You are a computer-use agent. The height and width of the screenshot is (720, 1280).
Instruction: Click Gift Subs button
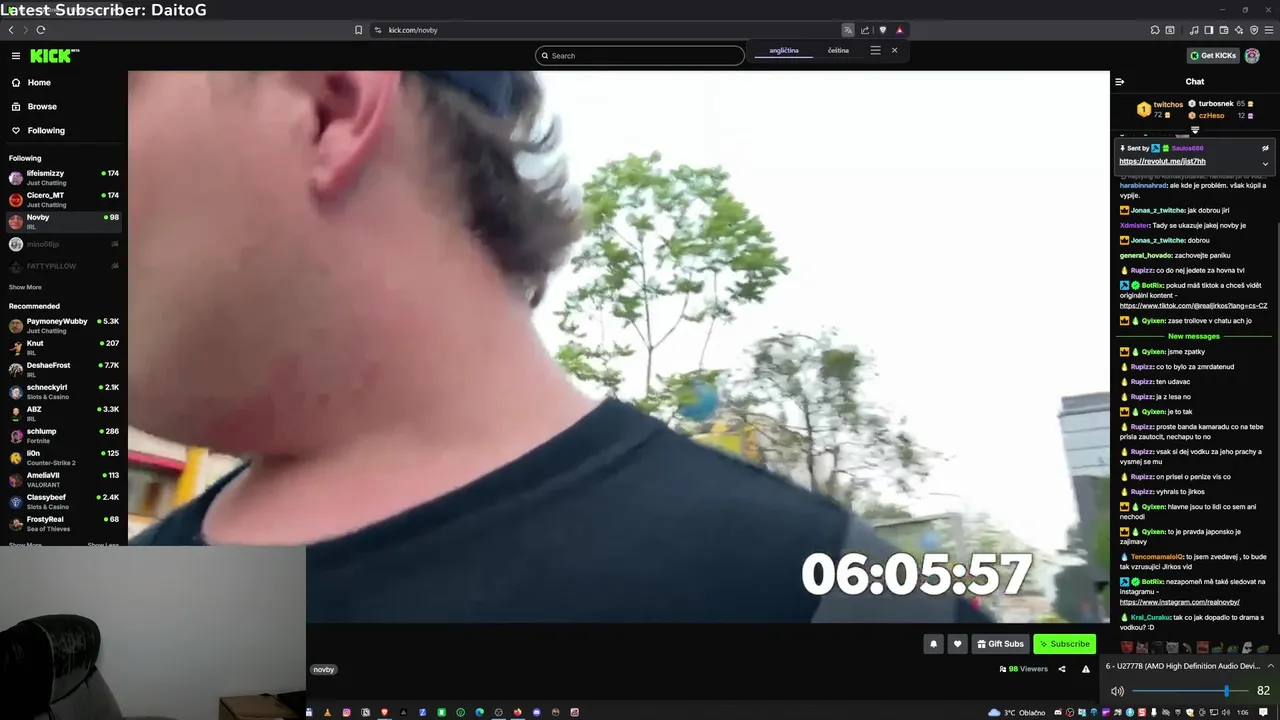[1000, 644]
